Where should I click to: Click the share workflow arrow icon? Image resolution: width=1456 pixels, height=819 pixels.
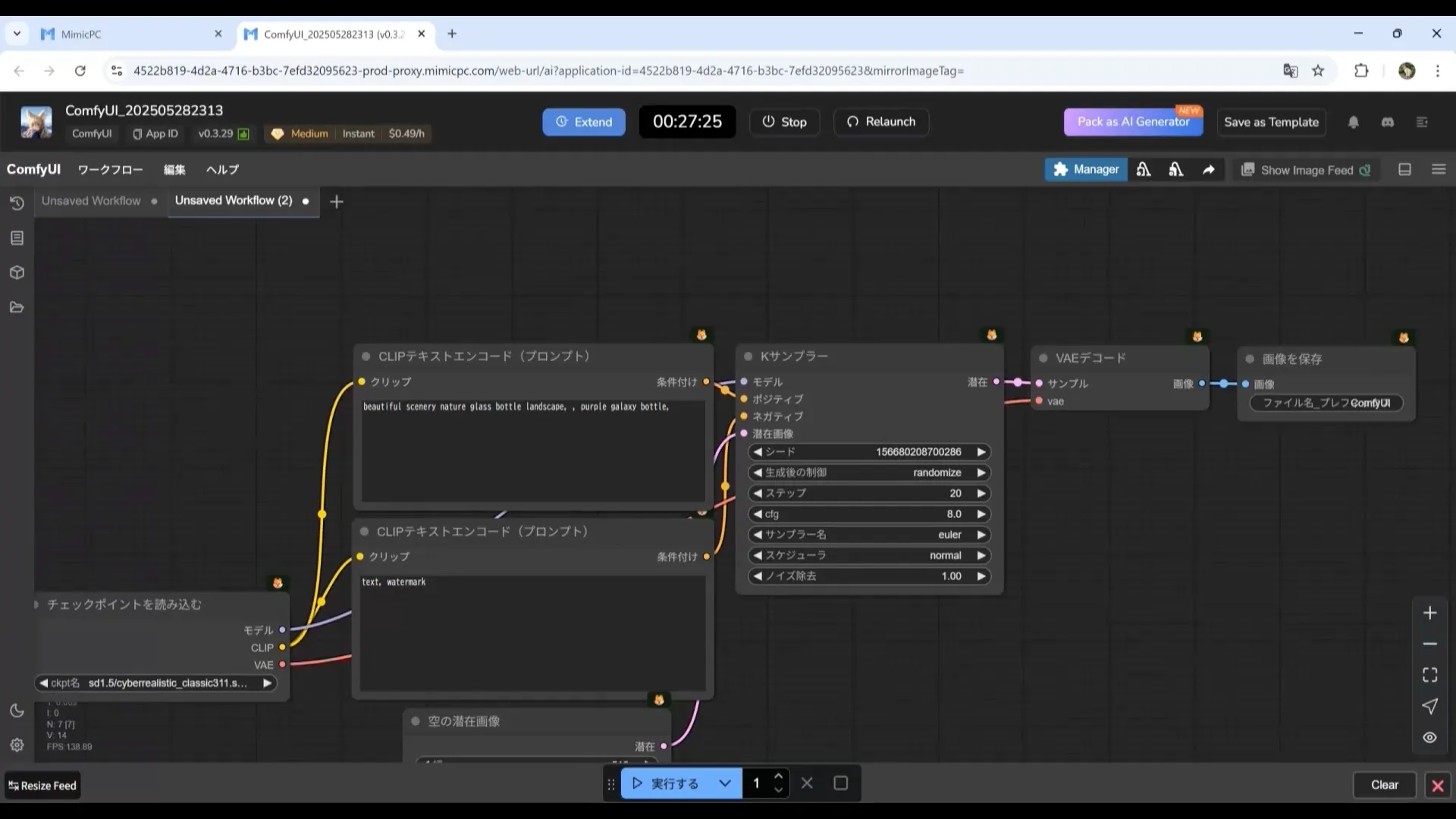1208,169
